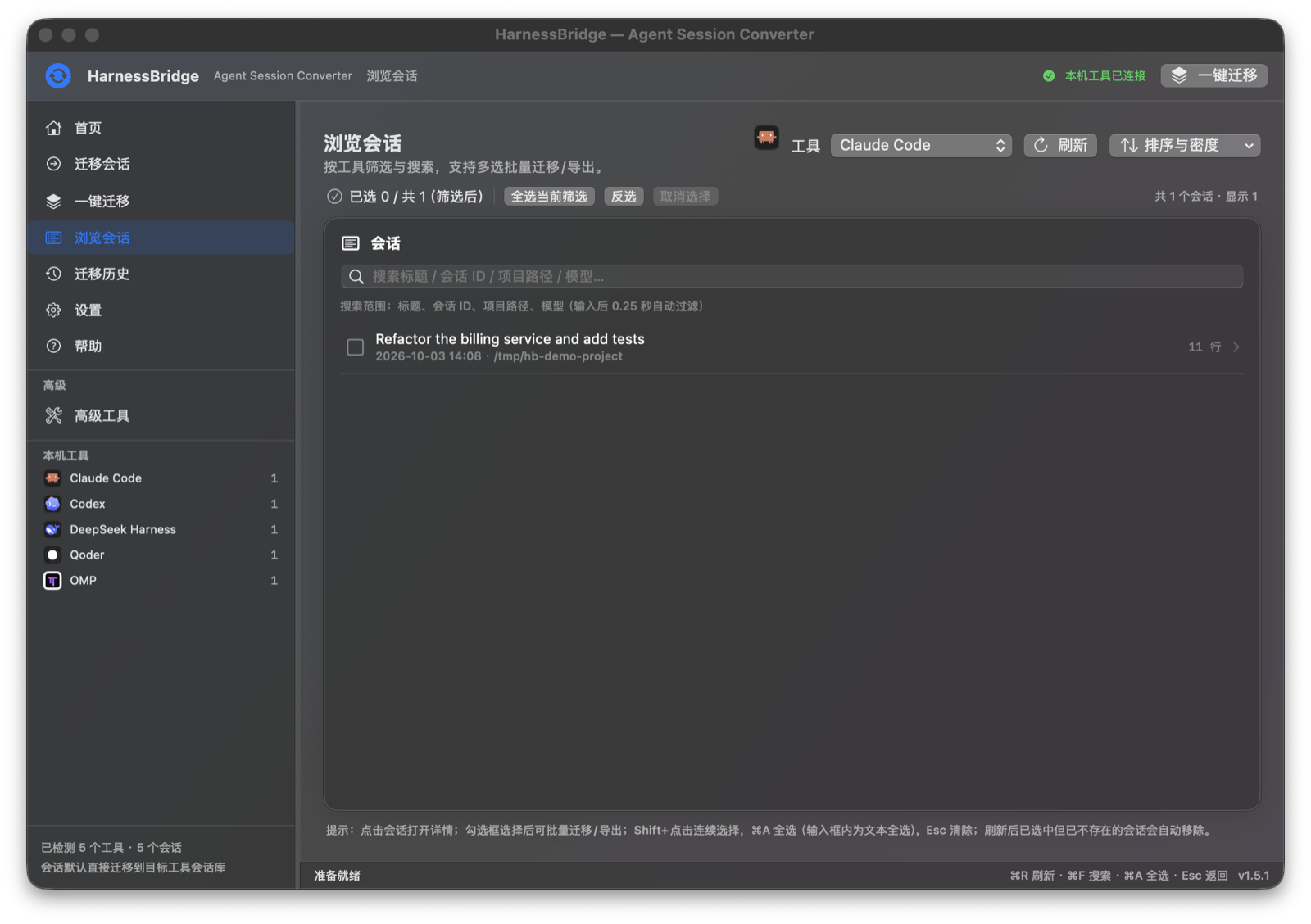This screenshot has height=924, width=1311.
Task: Click the search magnifier icon
Action: pos(356,277)
